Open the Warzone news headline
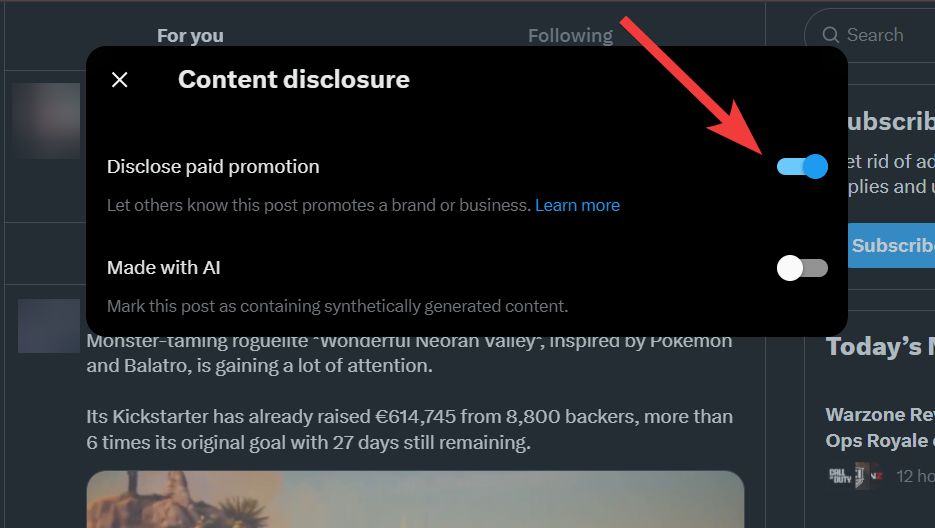Image resolution: width=935 pixels, height=528 pixels. [x=880, y=427]
